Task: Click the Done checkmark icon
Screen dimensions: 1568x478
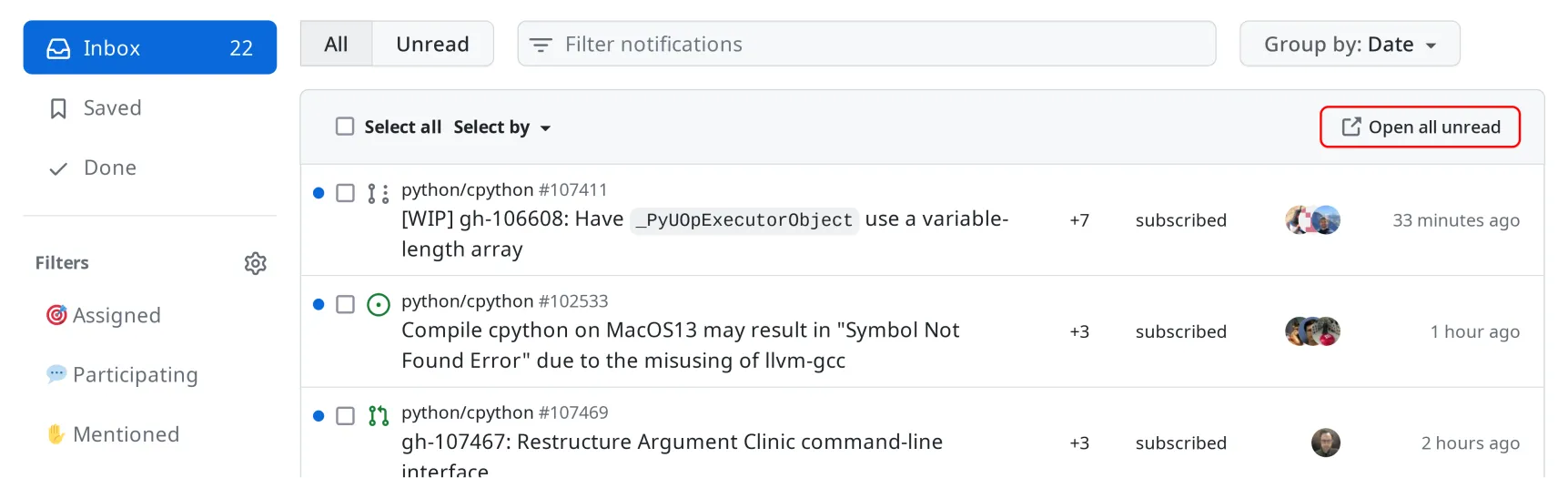Action: point(58,168)
